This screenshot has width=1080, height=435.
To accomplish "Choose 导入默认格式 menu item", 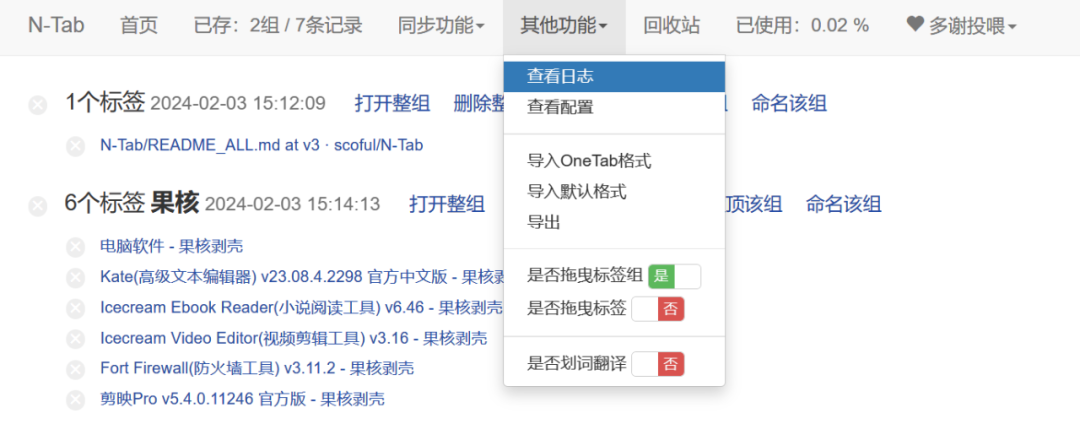I will point(614,192).
